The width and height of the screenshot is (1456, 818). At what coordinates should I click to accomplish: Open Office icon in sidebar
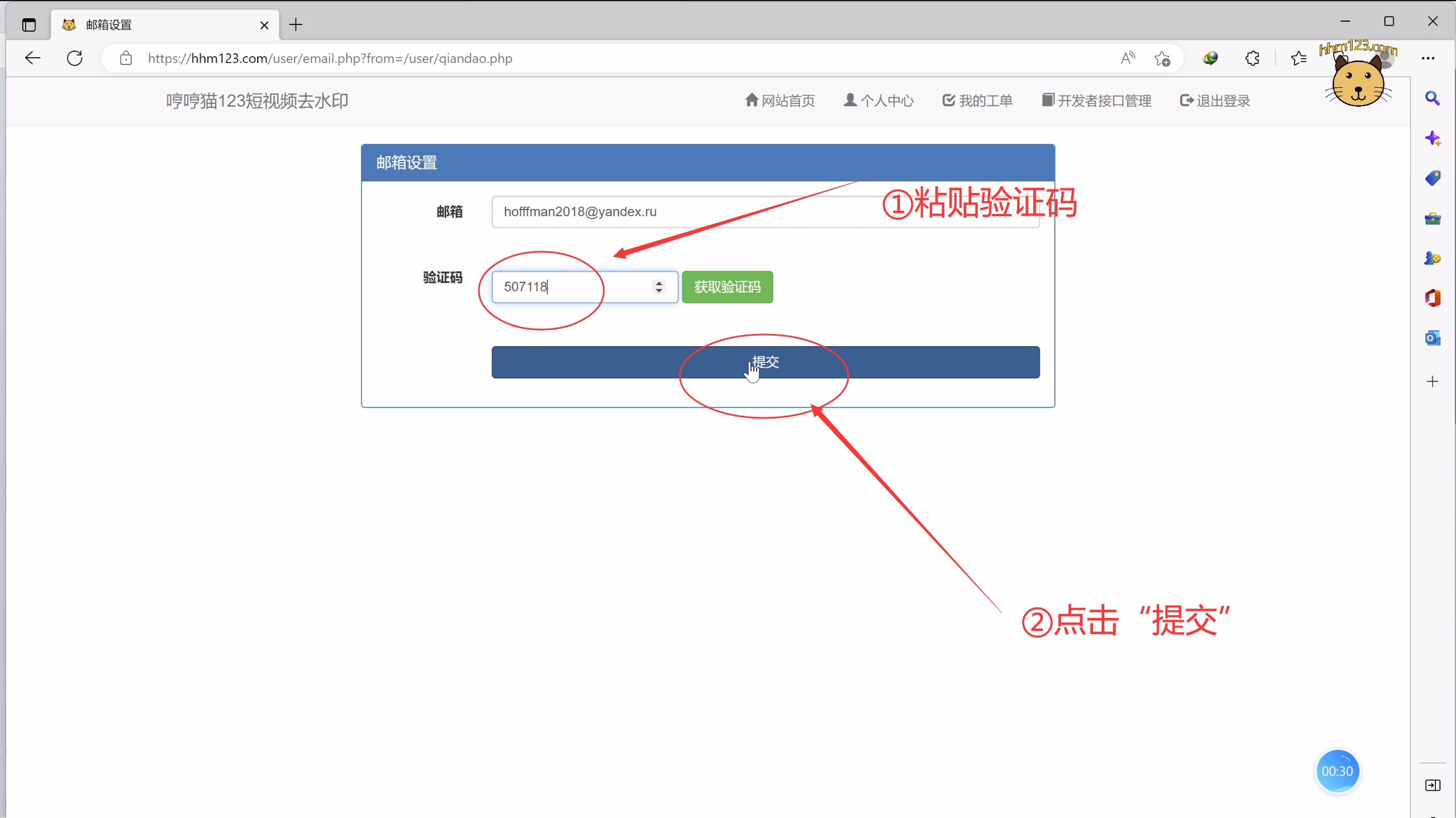pos(1432,298)
